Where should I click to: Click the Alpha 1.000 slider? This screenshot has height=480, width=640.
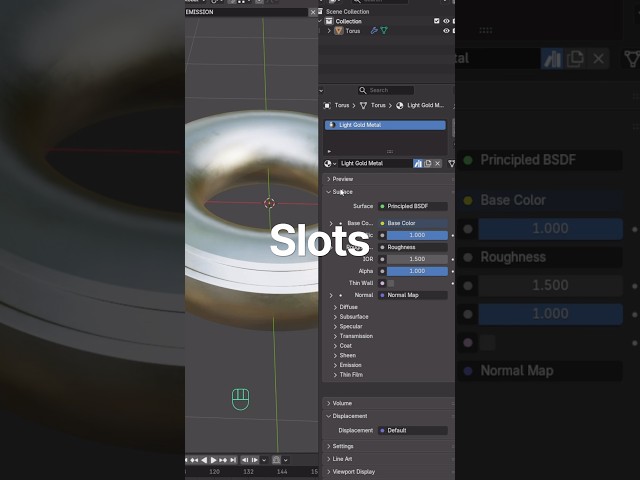[x=417, y=271]
